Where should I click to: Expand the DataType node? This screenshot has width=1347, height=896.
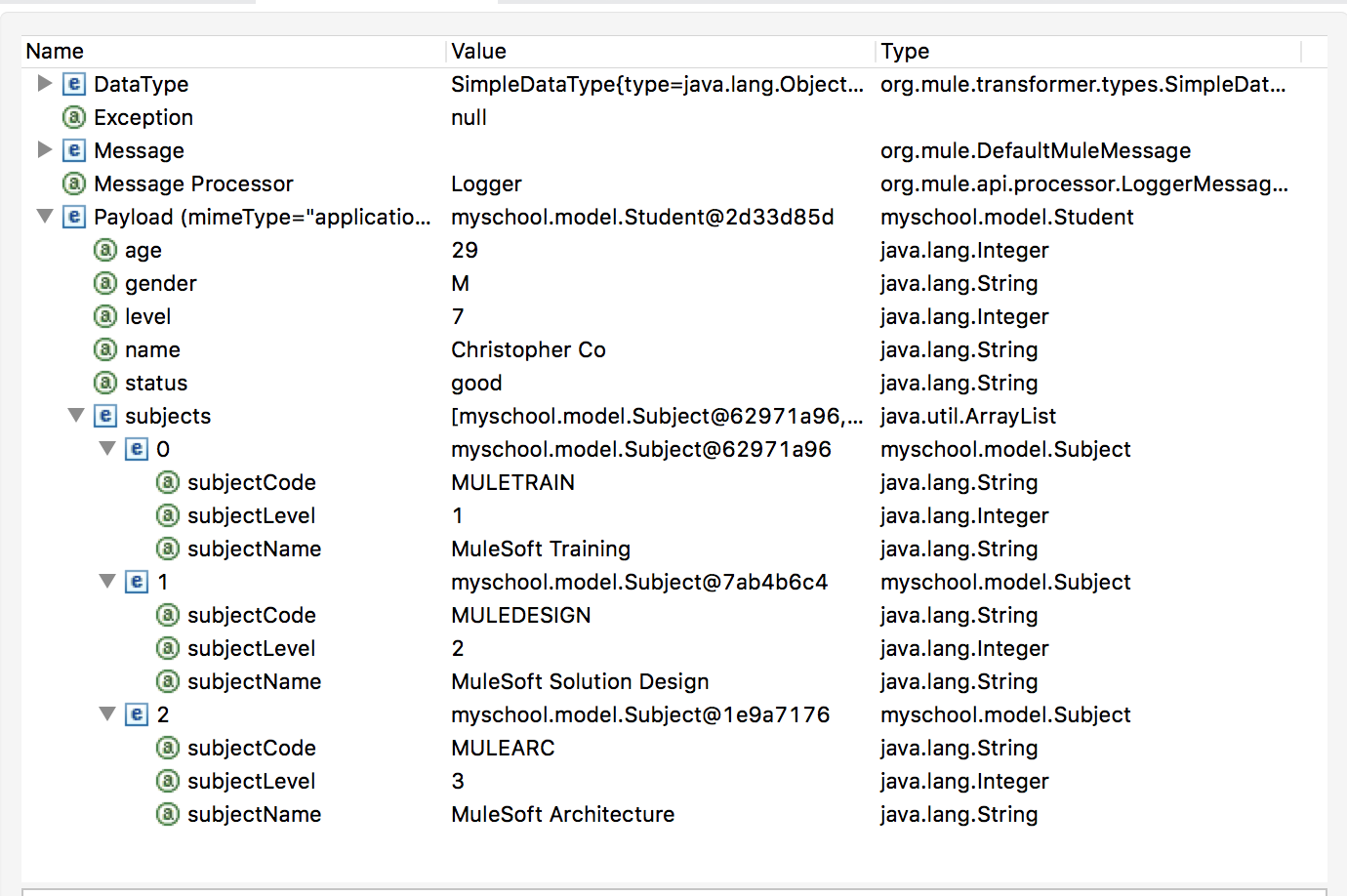pyautogui.click(x=44, y=84)
